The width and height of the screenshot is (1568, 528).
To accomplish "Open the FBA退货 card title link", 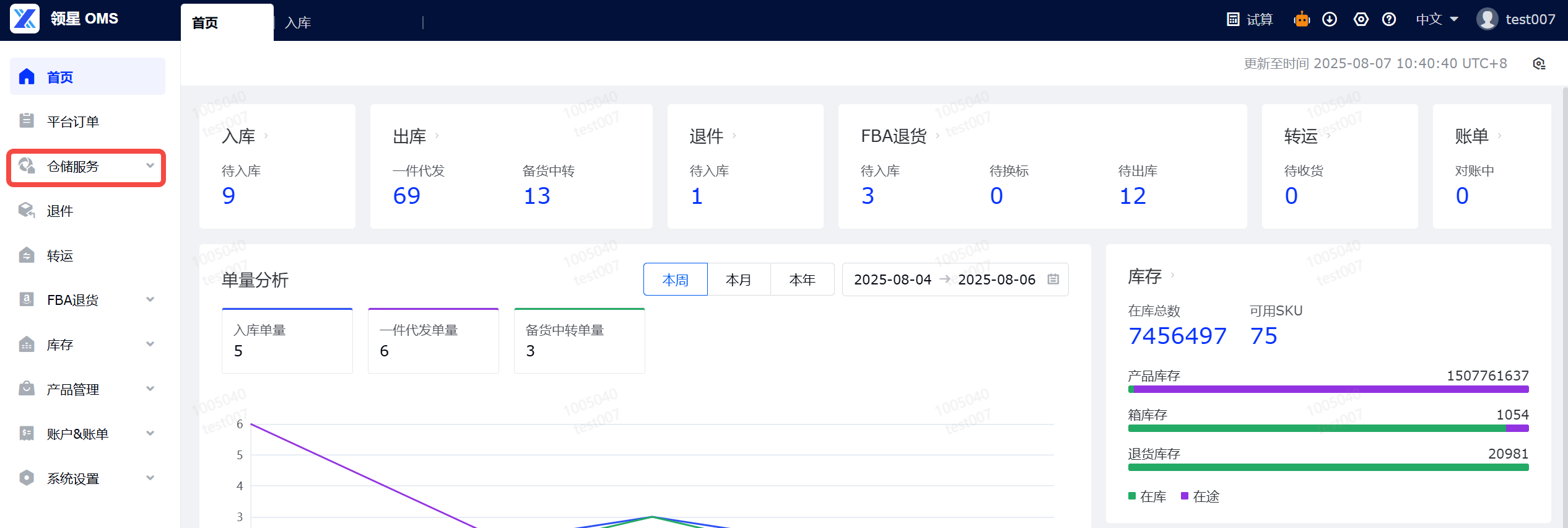I will [894, 136].
